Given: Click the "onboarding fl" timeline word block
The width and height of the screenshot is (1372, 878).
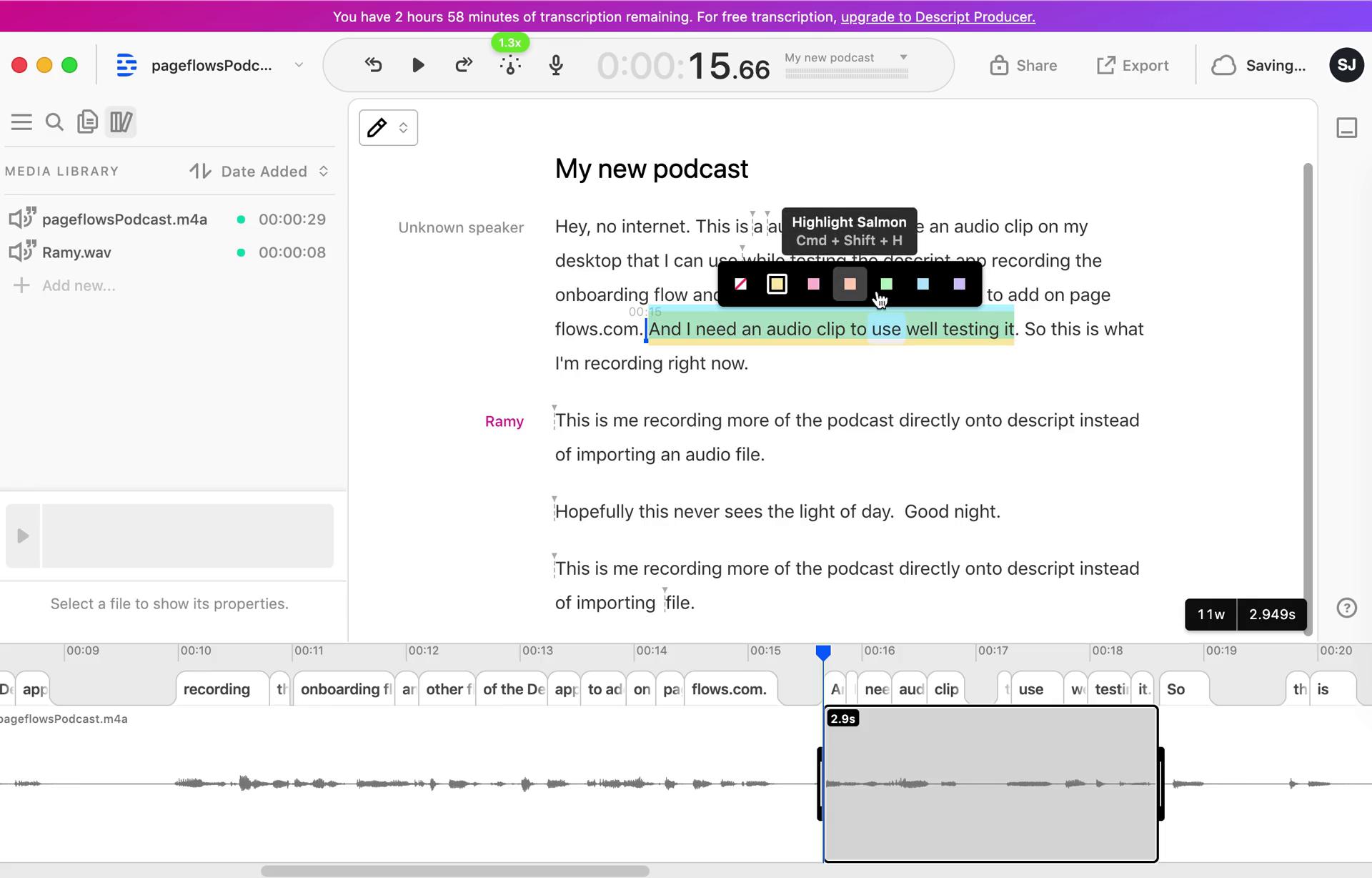Looking at the screenshot, I should tap(344, 689).
